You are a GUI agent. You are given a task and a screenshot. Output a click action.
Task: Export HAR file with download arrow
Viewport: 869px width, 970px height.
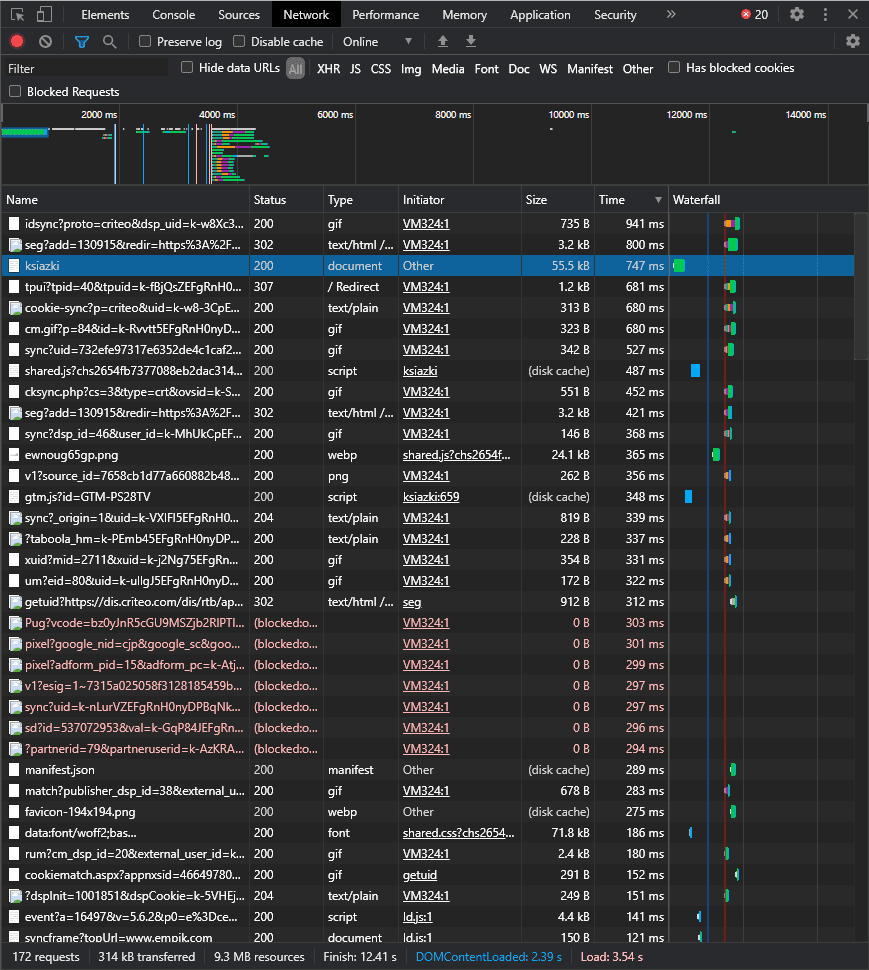[471, 41]
